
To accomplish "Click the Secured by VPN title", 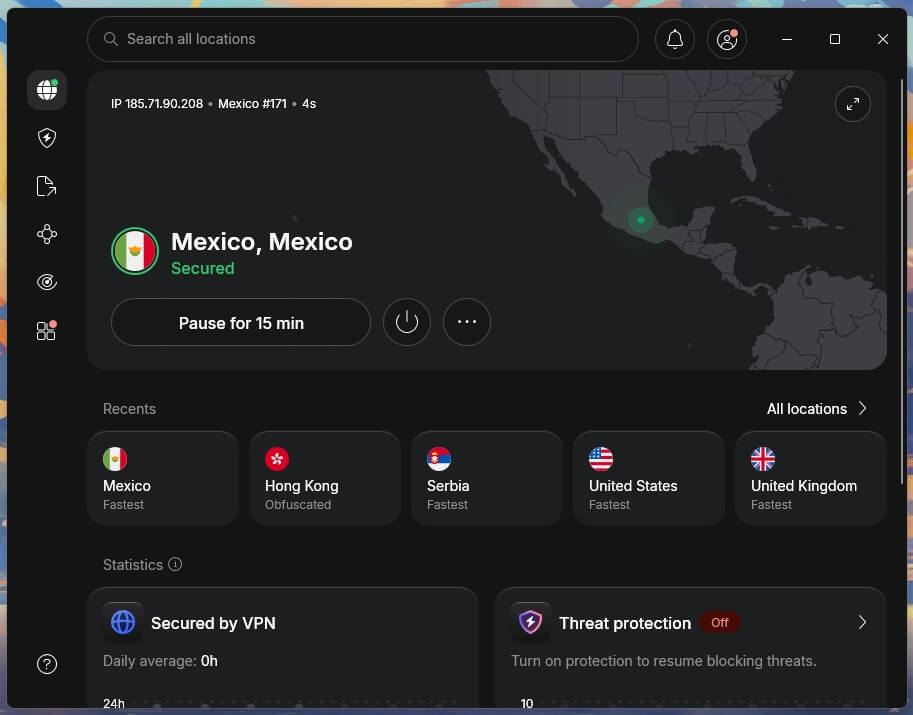I will point(213,623).
